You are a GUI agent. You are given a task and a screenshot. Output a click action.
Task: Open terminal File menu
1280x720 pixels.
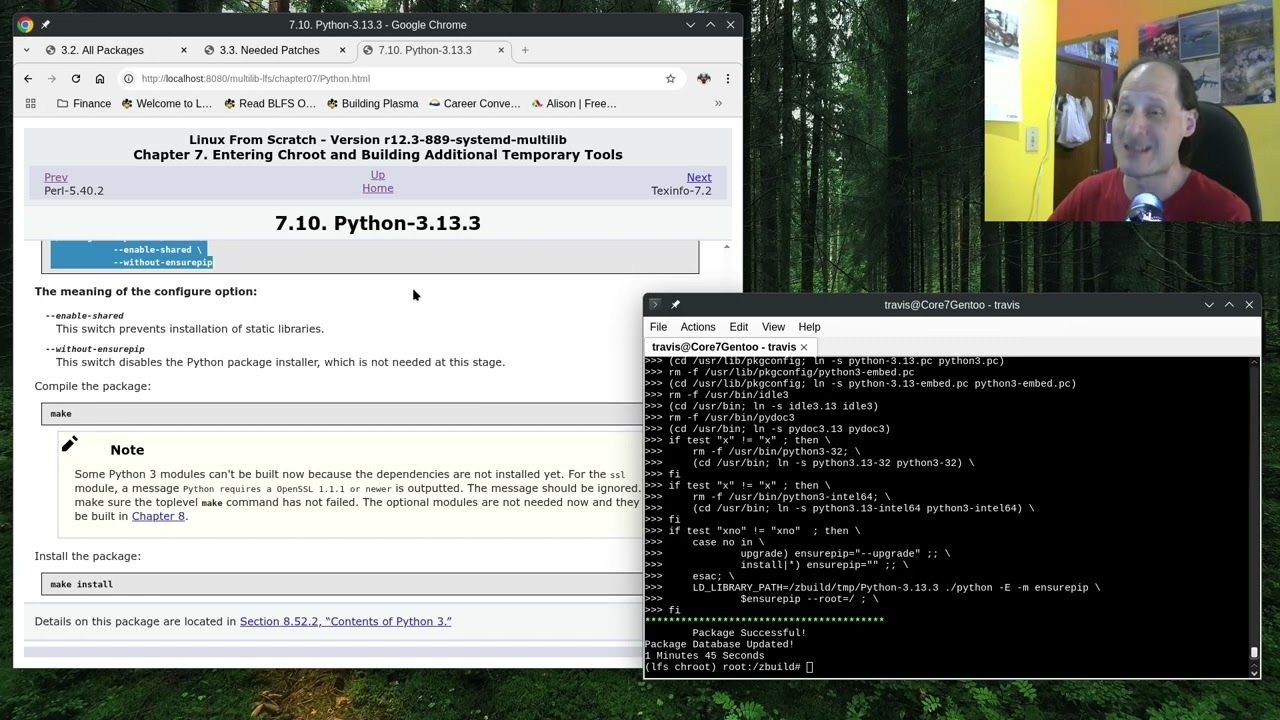(658, 327)
